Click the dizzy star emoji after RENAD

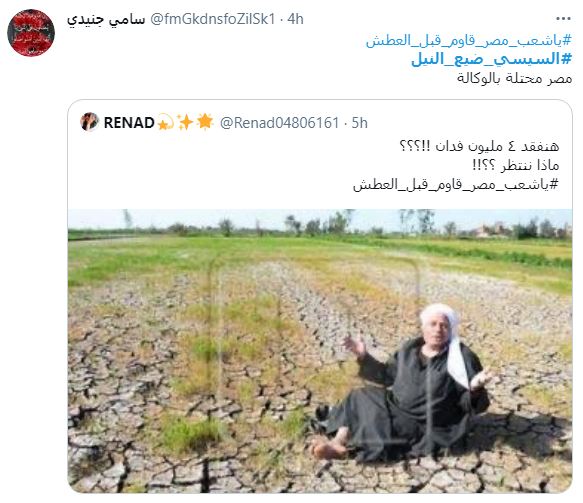(166, 122)
